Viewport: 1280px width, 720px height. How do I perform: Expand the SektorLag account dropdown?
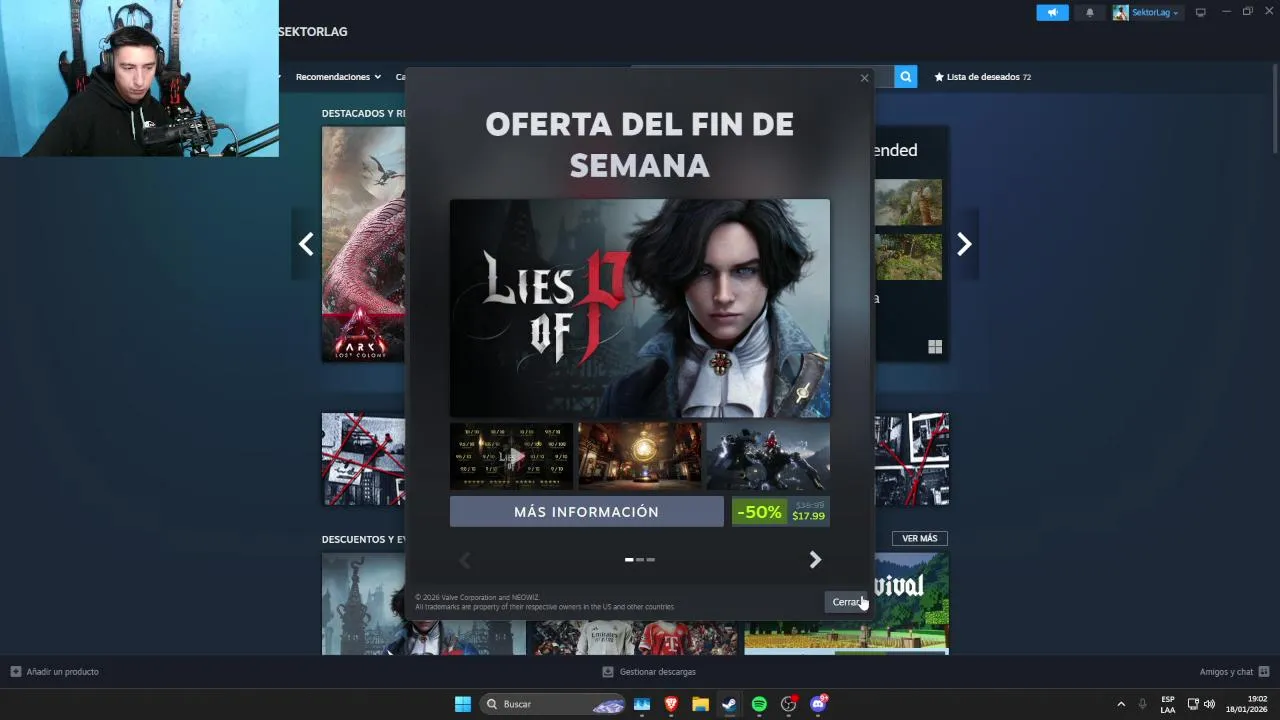(x=1155, y=12)
